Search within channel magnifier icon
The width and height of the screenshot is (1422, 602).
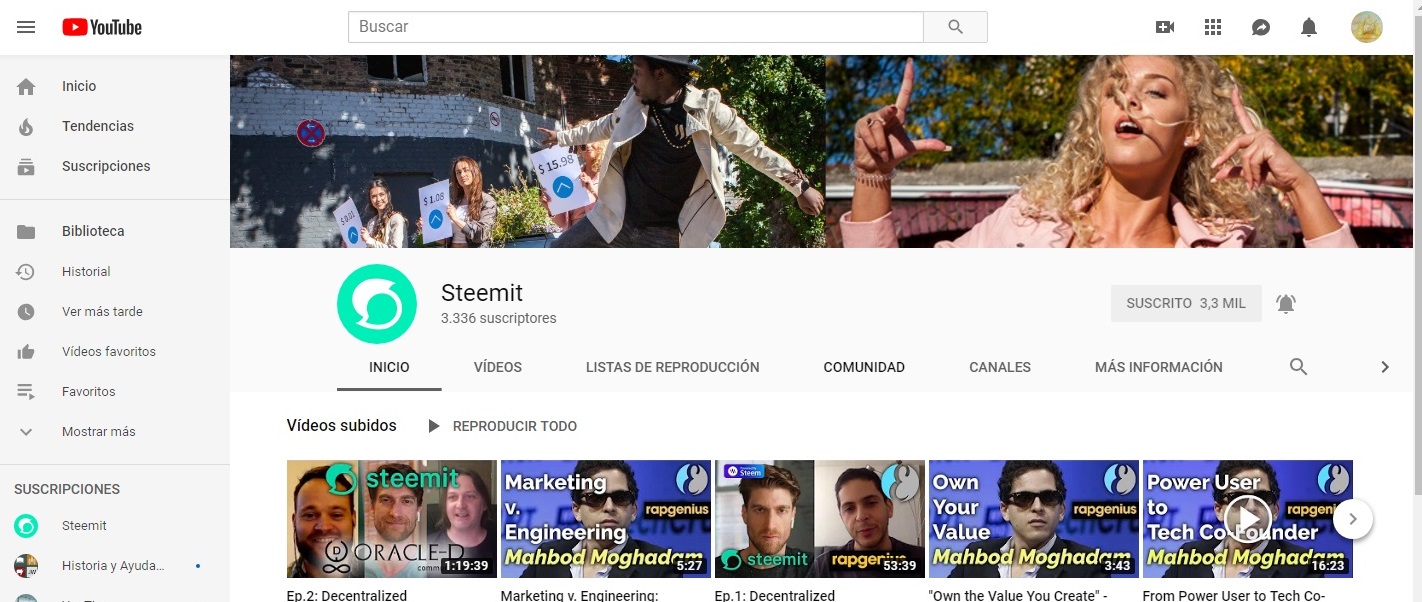click(x=1298, y=367)
